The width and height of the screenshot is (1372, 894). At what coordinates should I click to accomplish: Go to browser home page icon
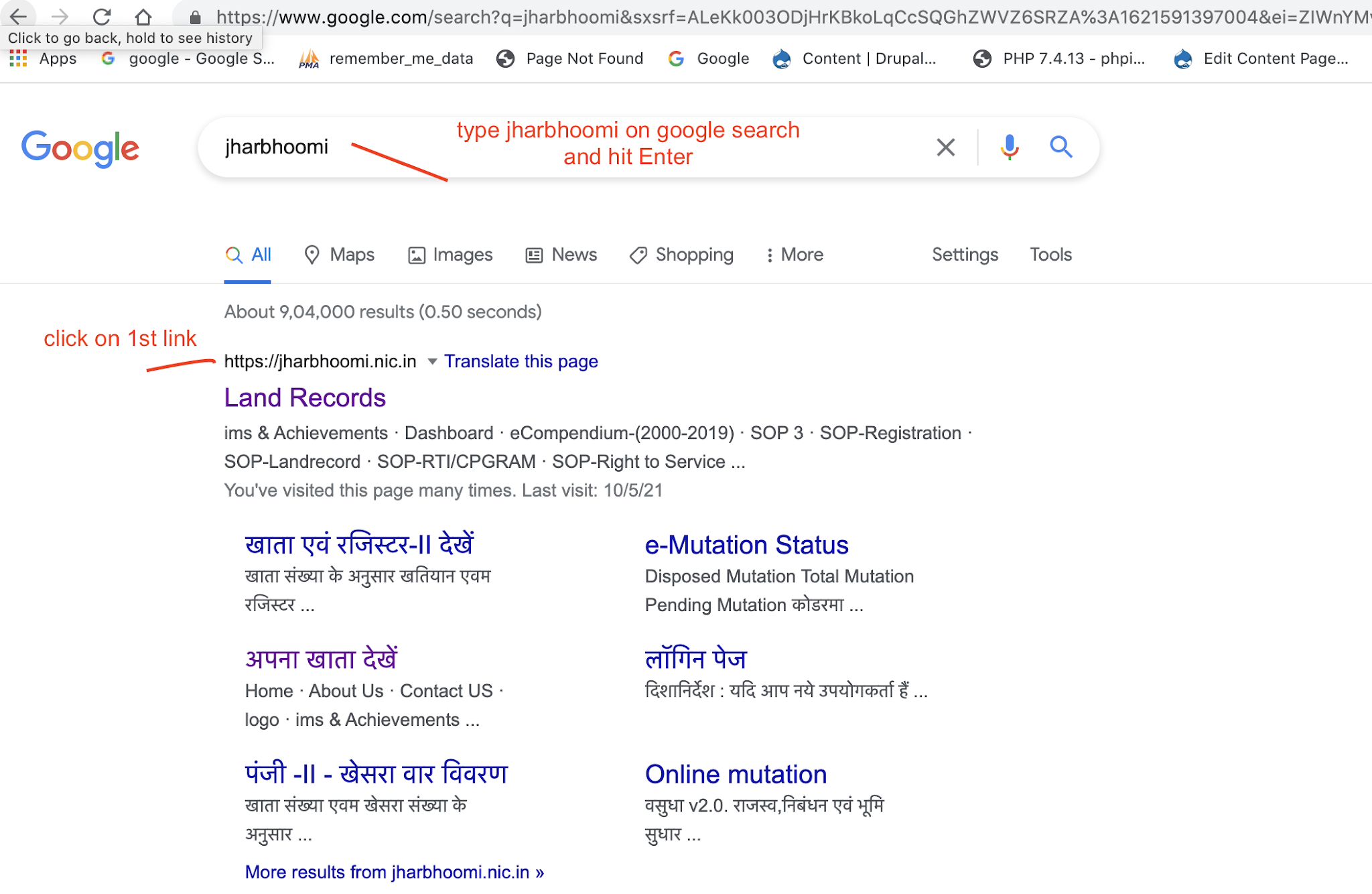[143, 16]
